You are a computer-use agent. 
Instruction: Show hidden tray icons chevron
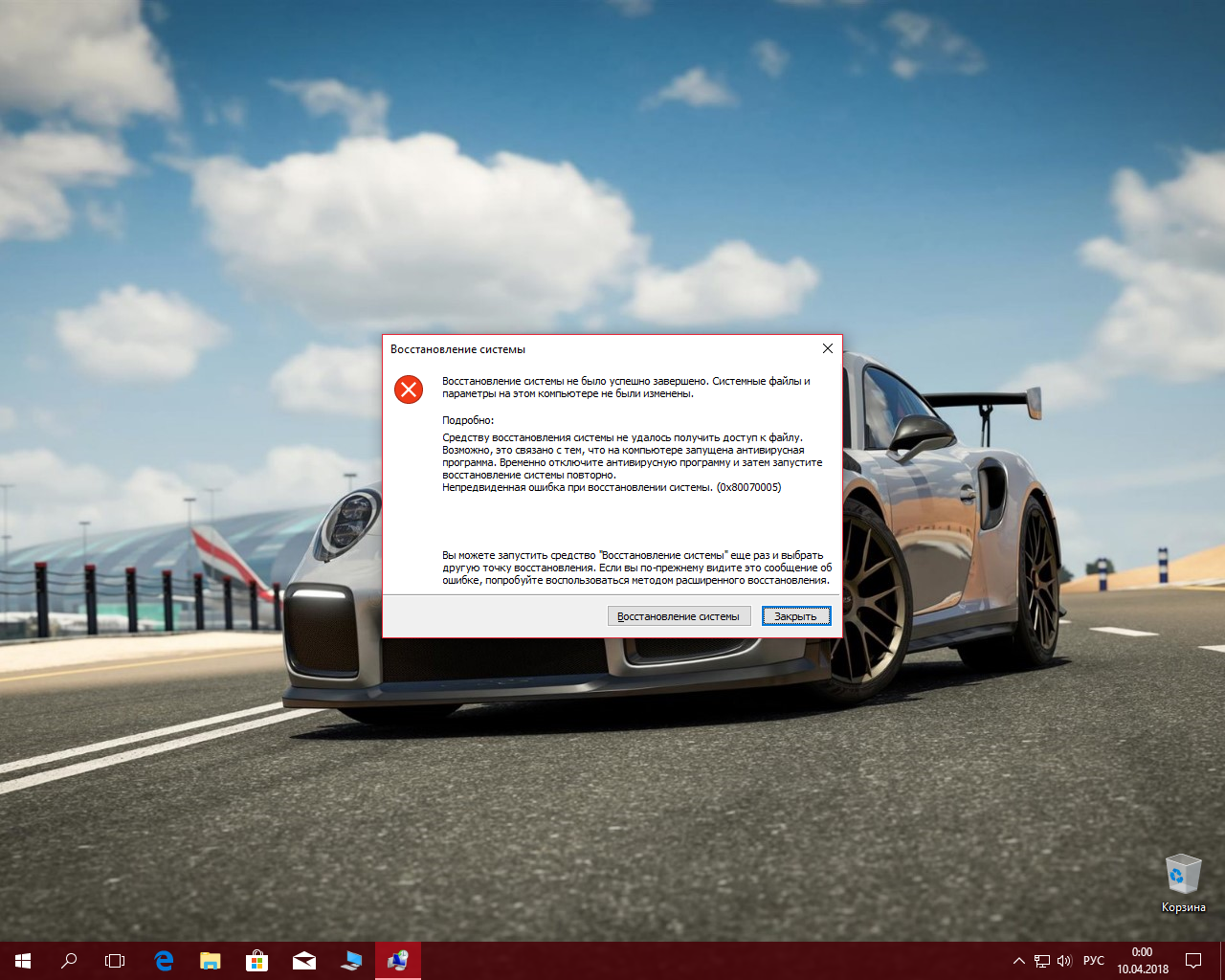point(1018,961)
